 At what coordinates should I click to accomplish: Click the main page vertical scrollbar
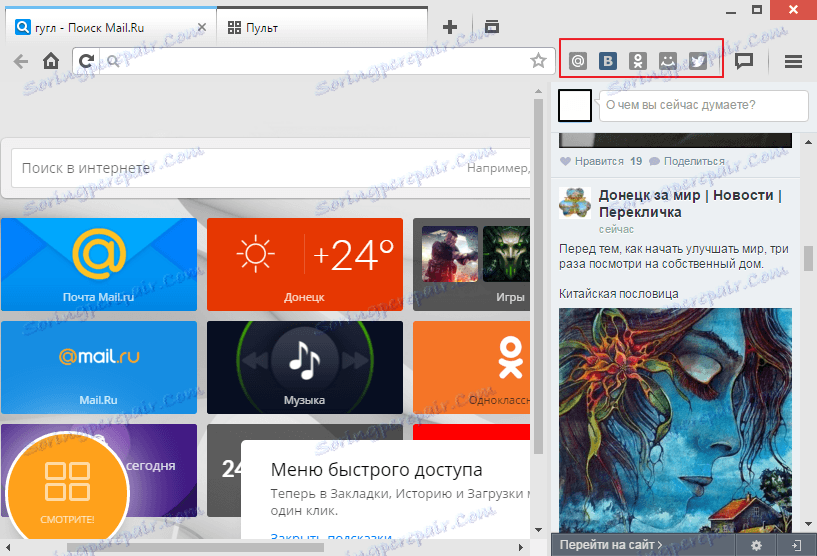point(538,276)
